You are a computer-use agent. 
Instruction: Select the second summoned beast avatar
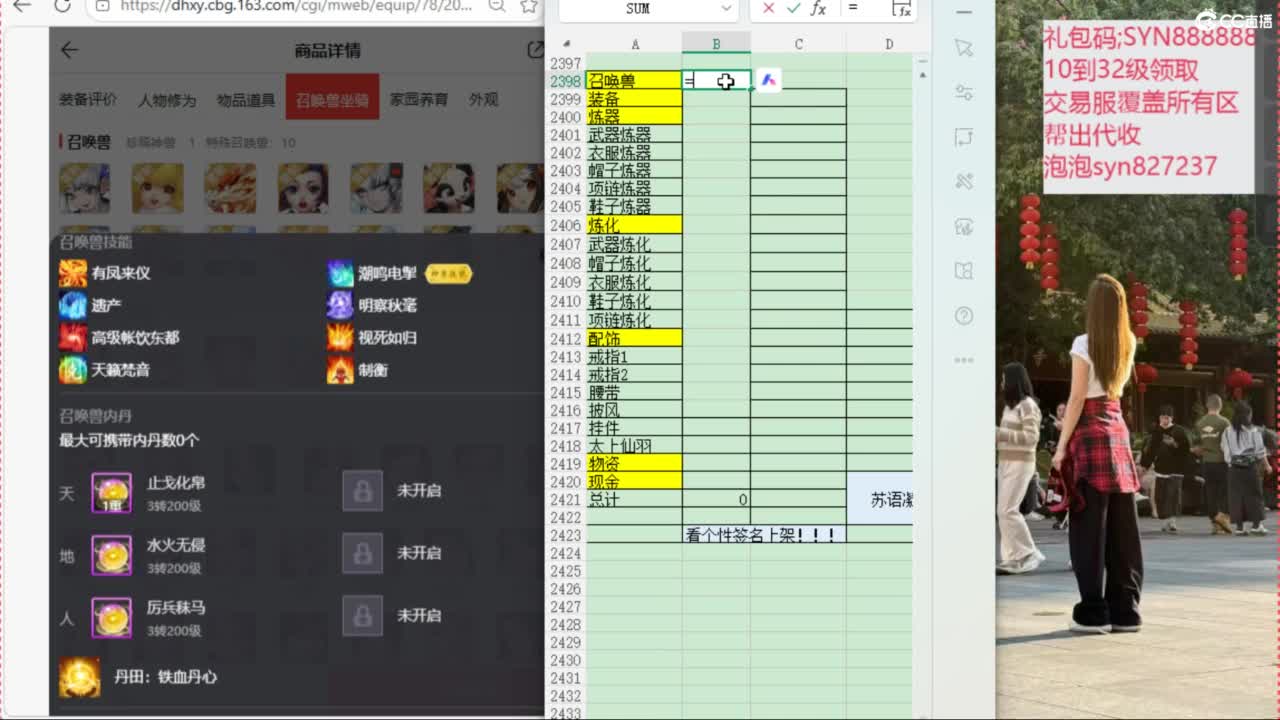158,188
